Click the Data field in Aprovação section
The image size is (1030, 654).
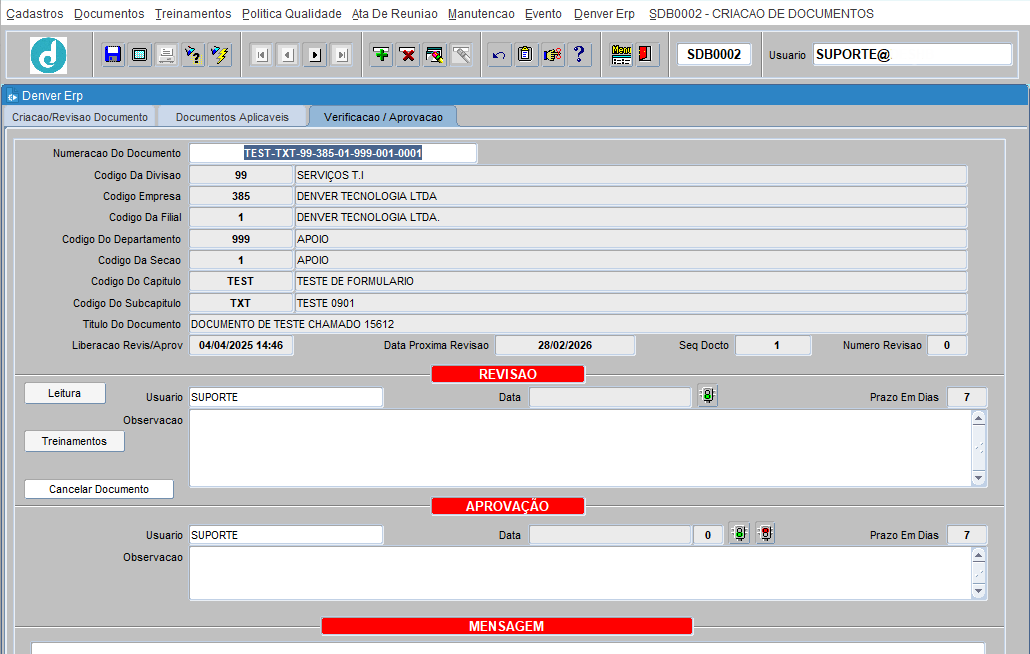610,535
